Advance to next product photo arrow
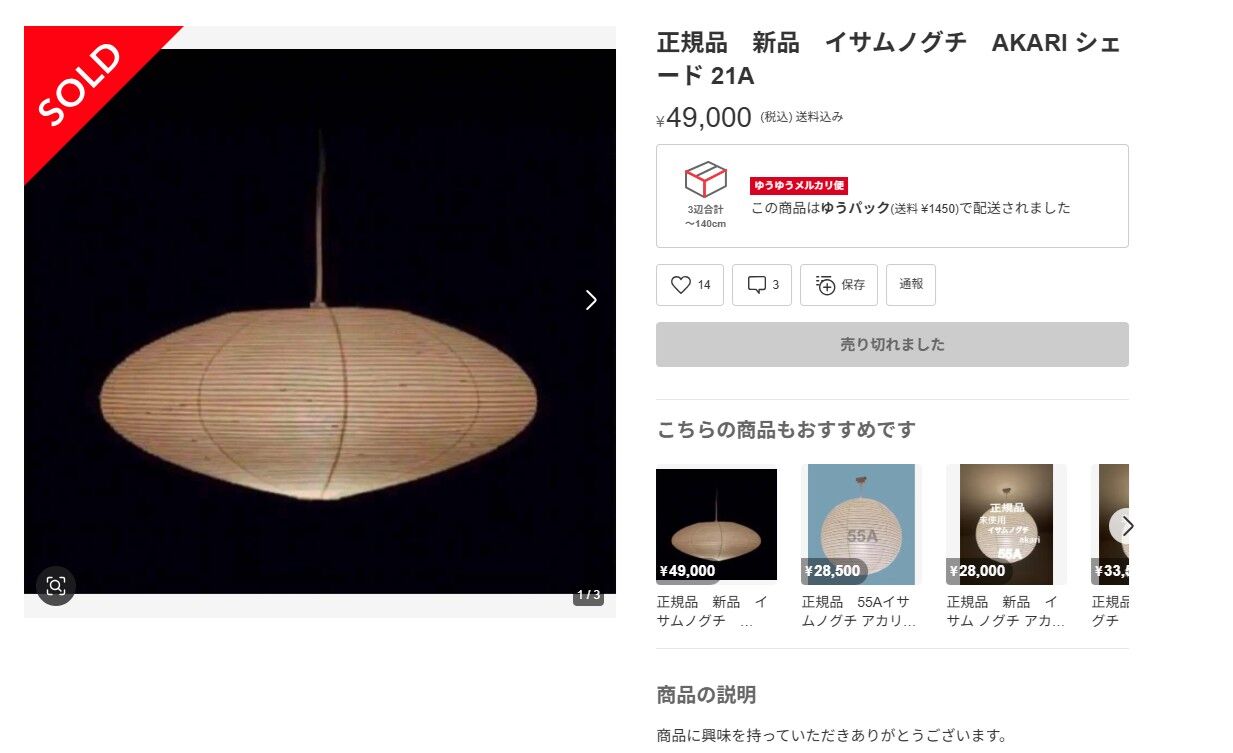Screen dimensions: 1233x753 tap(591, 300)
